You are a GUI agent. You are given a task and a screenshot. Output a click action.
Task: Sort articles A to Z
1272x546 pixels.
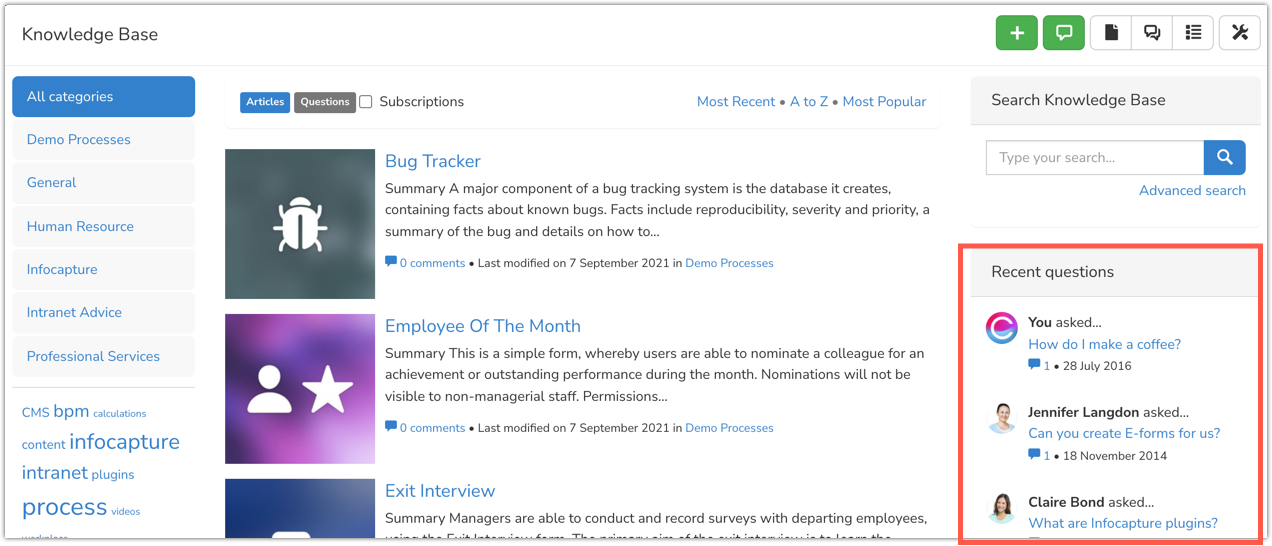(809, 102)
